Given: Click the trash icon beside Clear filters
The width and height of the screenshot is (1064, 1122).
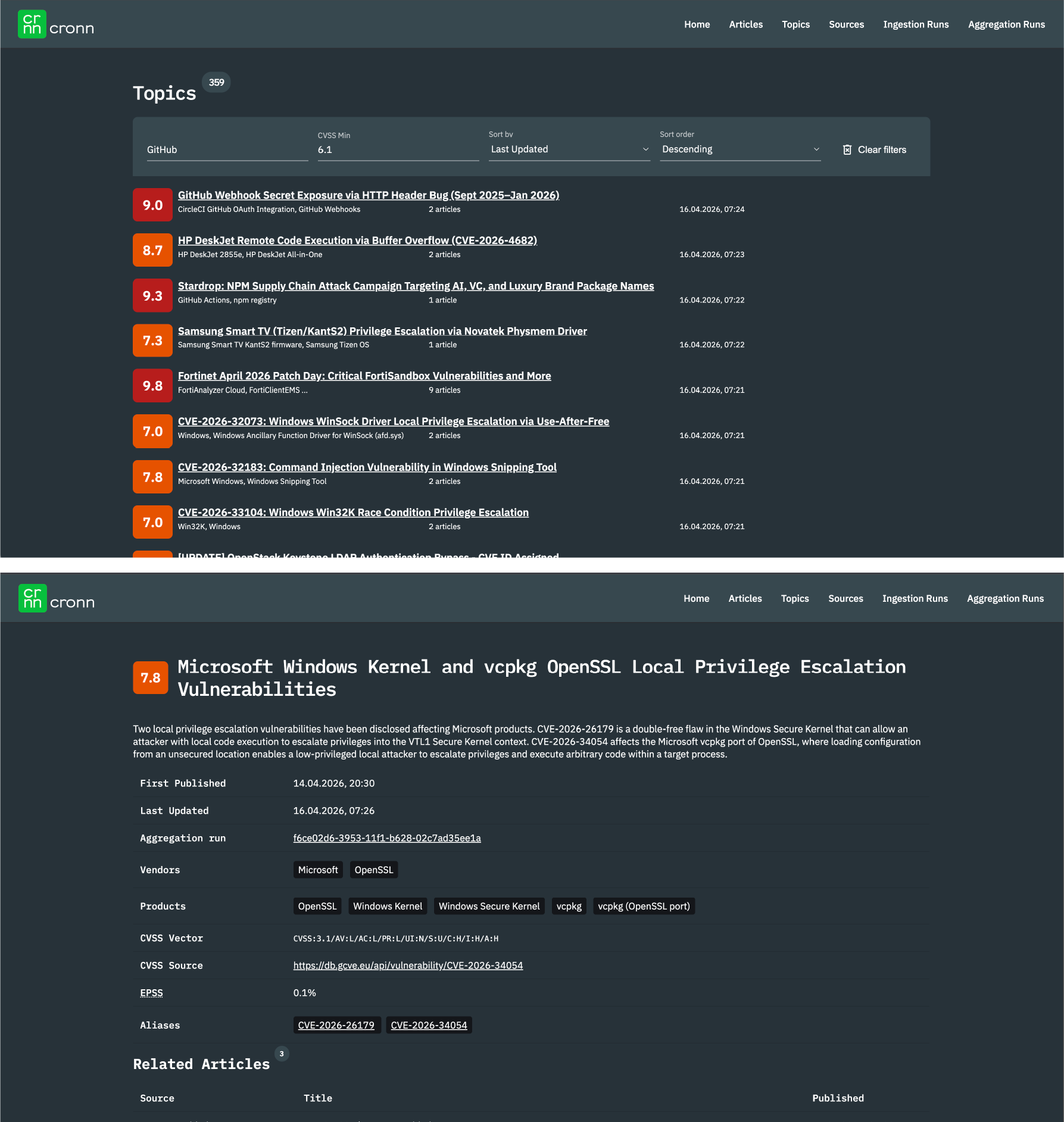Looking at the screenshot, I should (x=847, y=149).
